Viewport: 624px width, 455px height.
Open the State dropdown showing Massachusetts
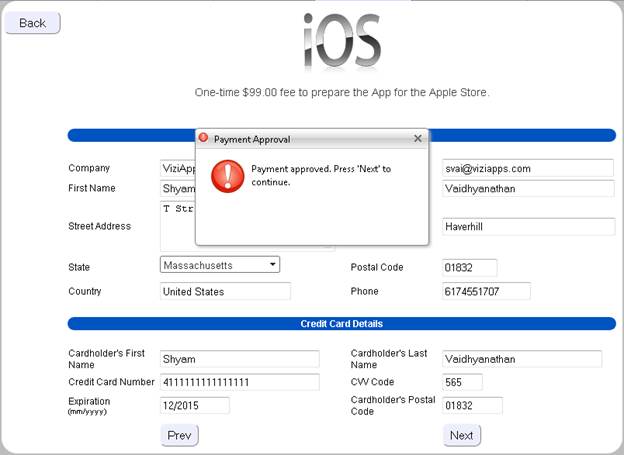(x=220, y=265)
